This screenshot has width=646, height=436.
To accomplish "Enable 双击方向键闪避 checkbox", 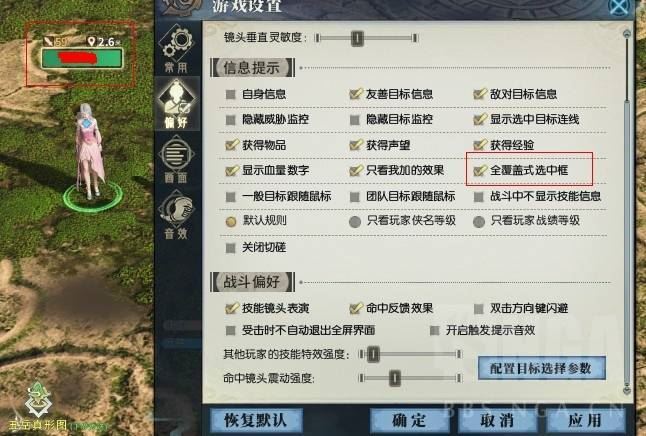I will click(478, 309).
